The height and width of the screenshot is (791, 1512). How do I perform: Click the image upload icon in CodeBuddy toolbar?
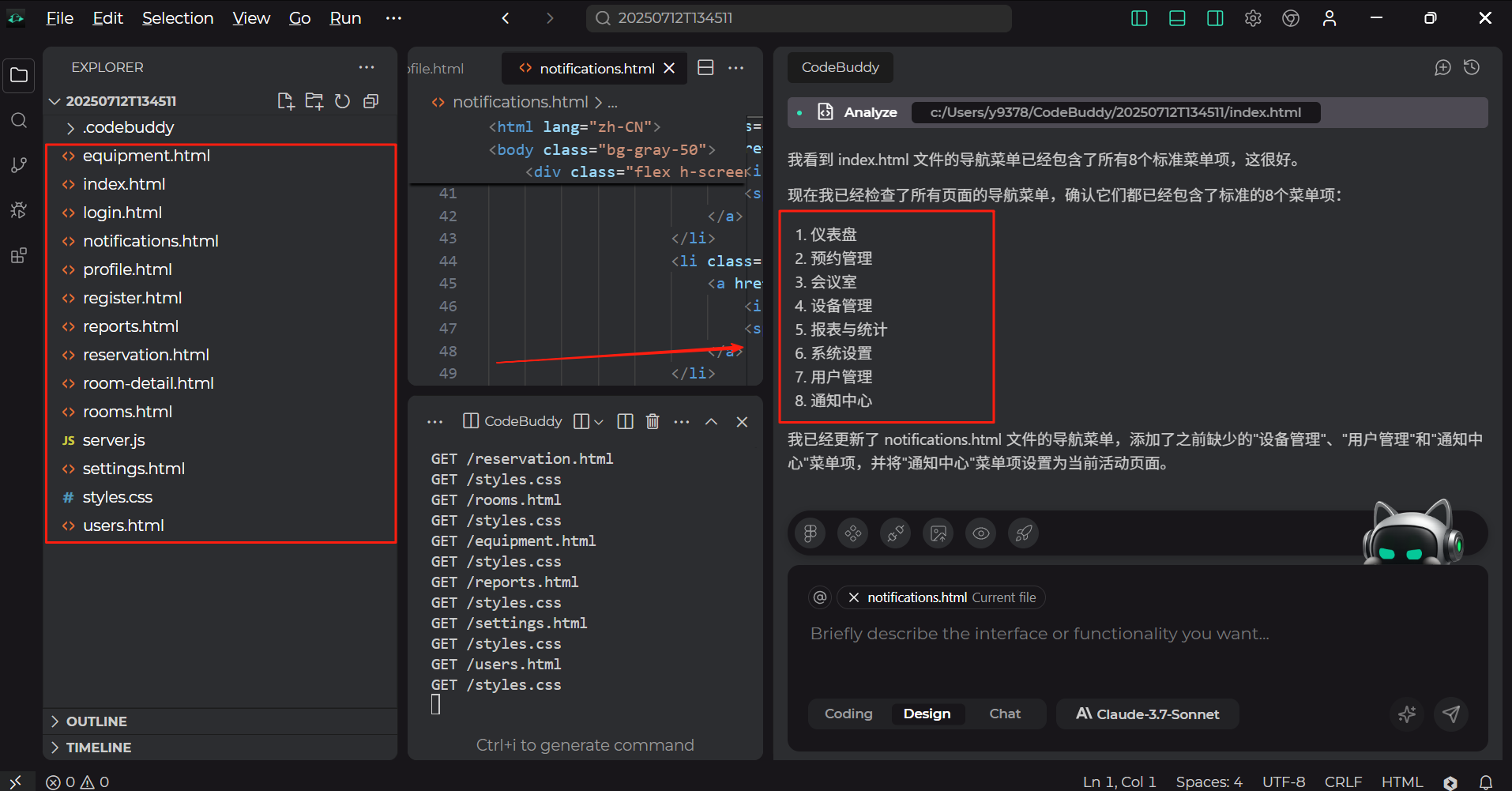click(938, 533)
